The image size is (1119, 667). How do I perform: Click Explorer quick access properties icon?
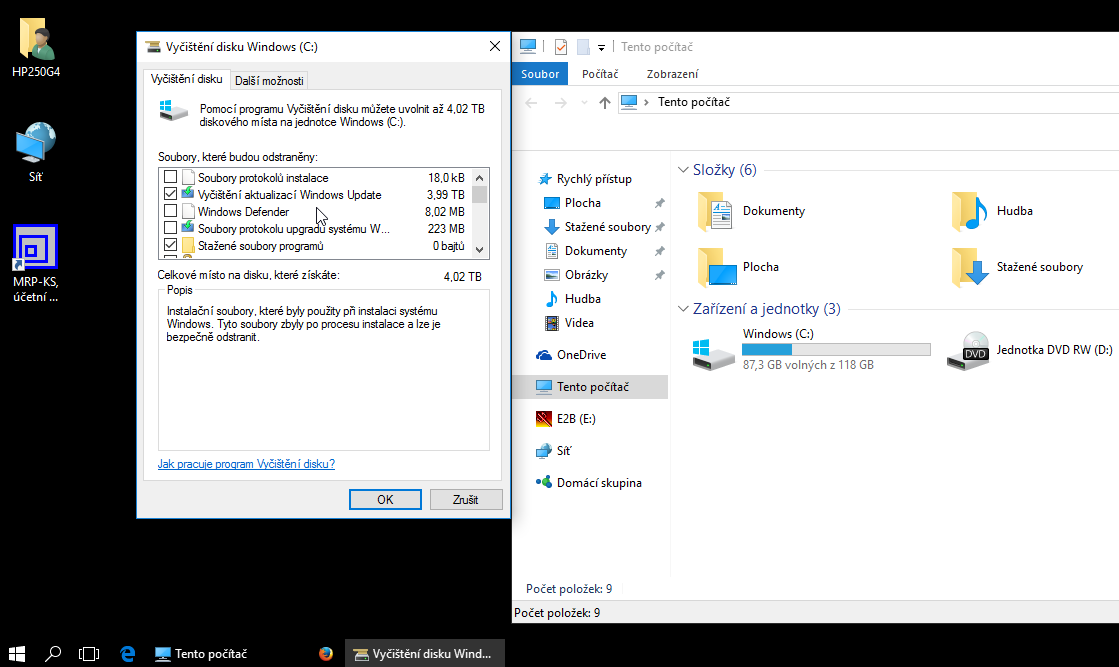click(561, 47)
